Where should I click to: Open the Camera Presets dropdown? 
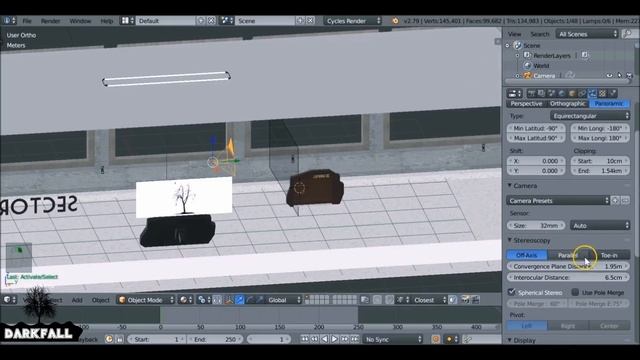(x=558, y=201)
